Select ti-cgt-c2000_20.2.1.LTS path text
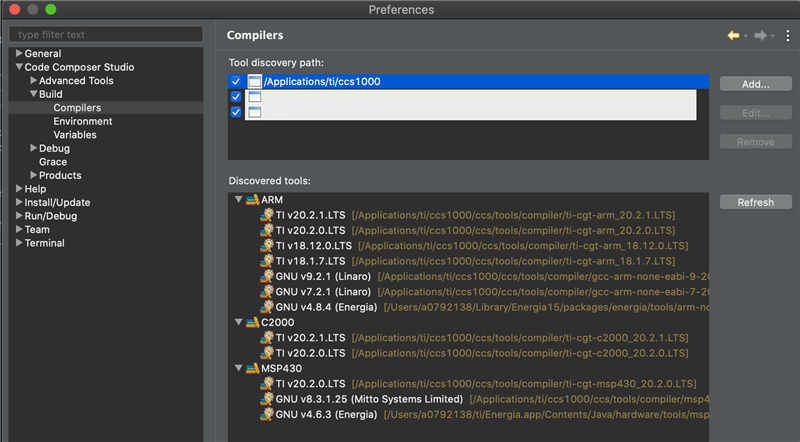The width and height of the screenshot is (800, 442). tap(520, 337)
